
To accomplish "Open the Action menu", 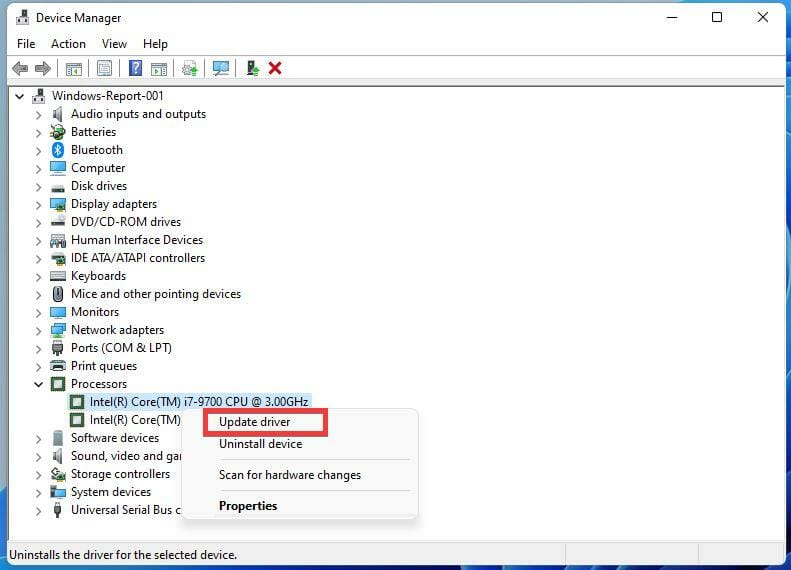I will [68, 44].
